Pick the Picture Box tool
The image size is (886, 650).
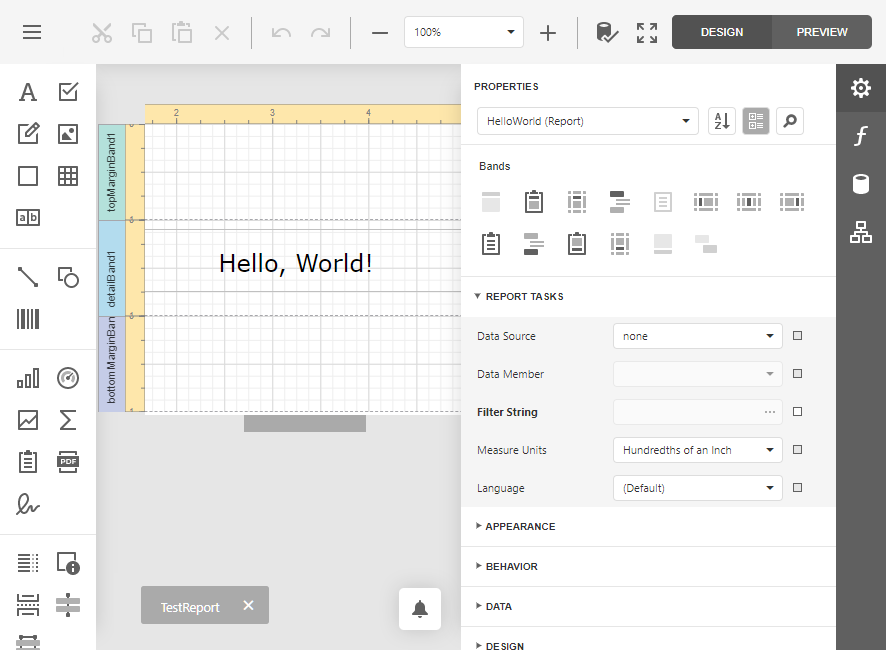point(68,133)
